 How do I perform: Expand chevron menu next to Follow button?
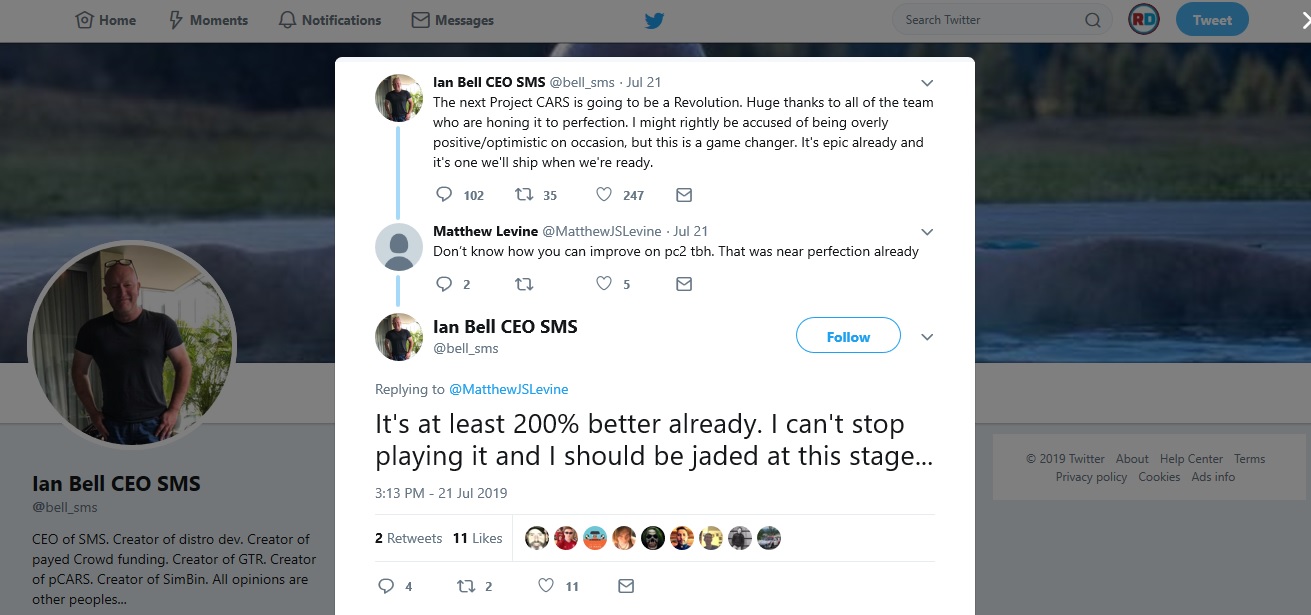927,337
